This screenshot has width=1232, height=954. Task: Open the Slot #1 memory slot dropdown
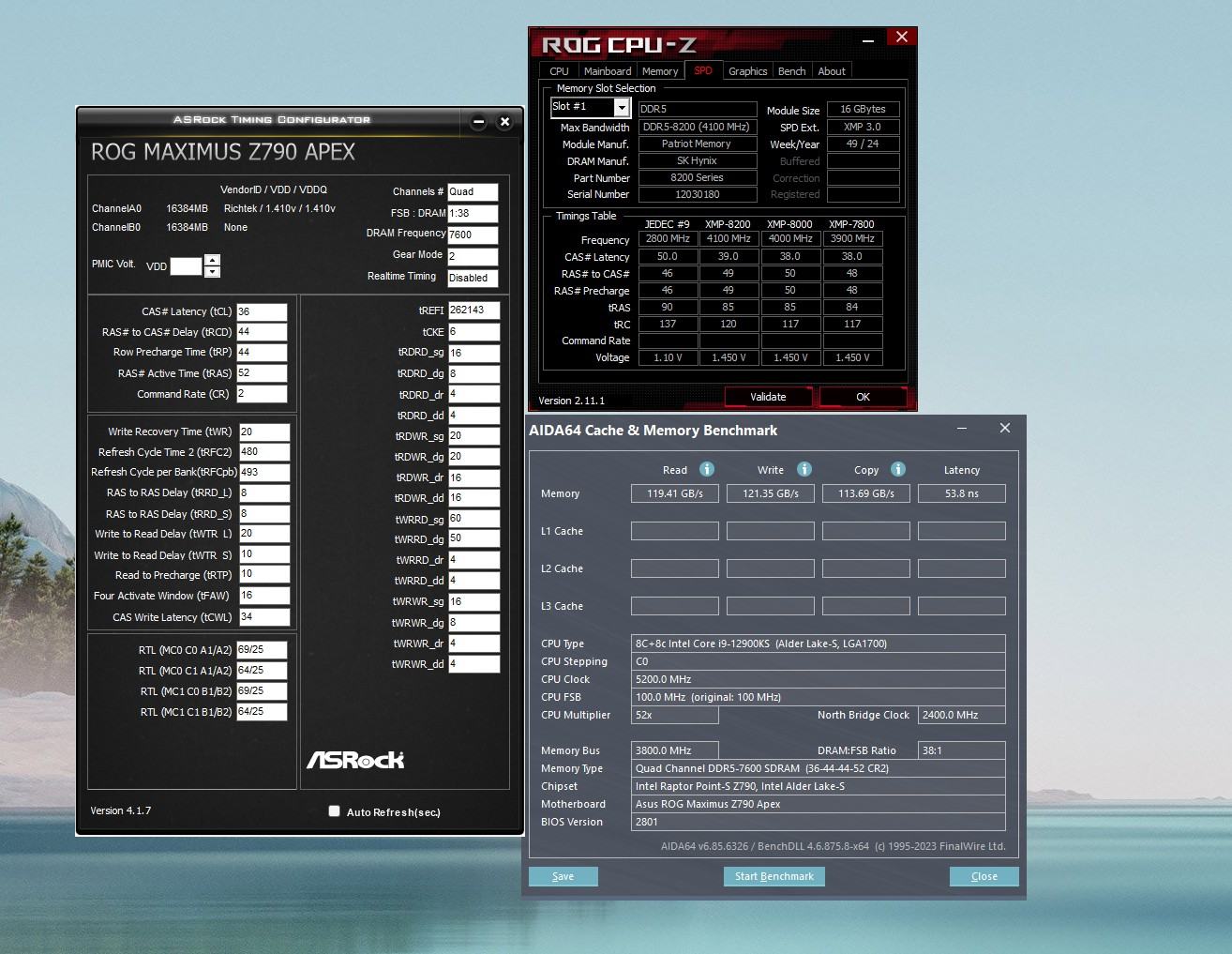[x=621, y=108]
